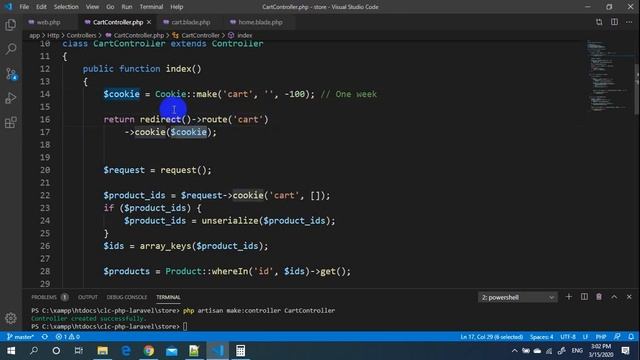Maximize the panel with up chevron
Image resolution: width=640 pixels, height=360 pixels.
pos(614,297)
